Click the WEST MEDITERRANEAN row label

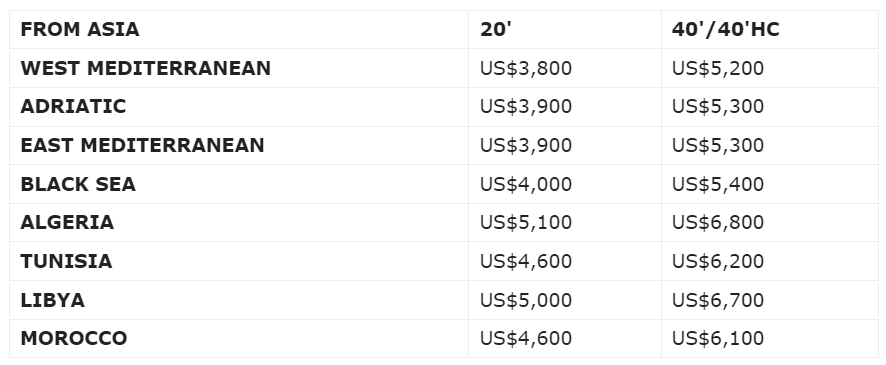tap(146, 68)
